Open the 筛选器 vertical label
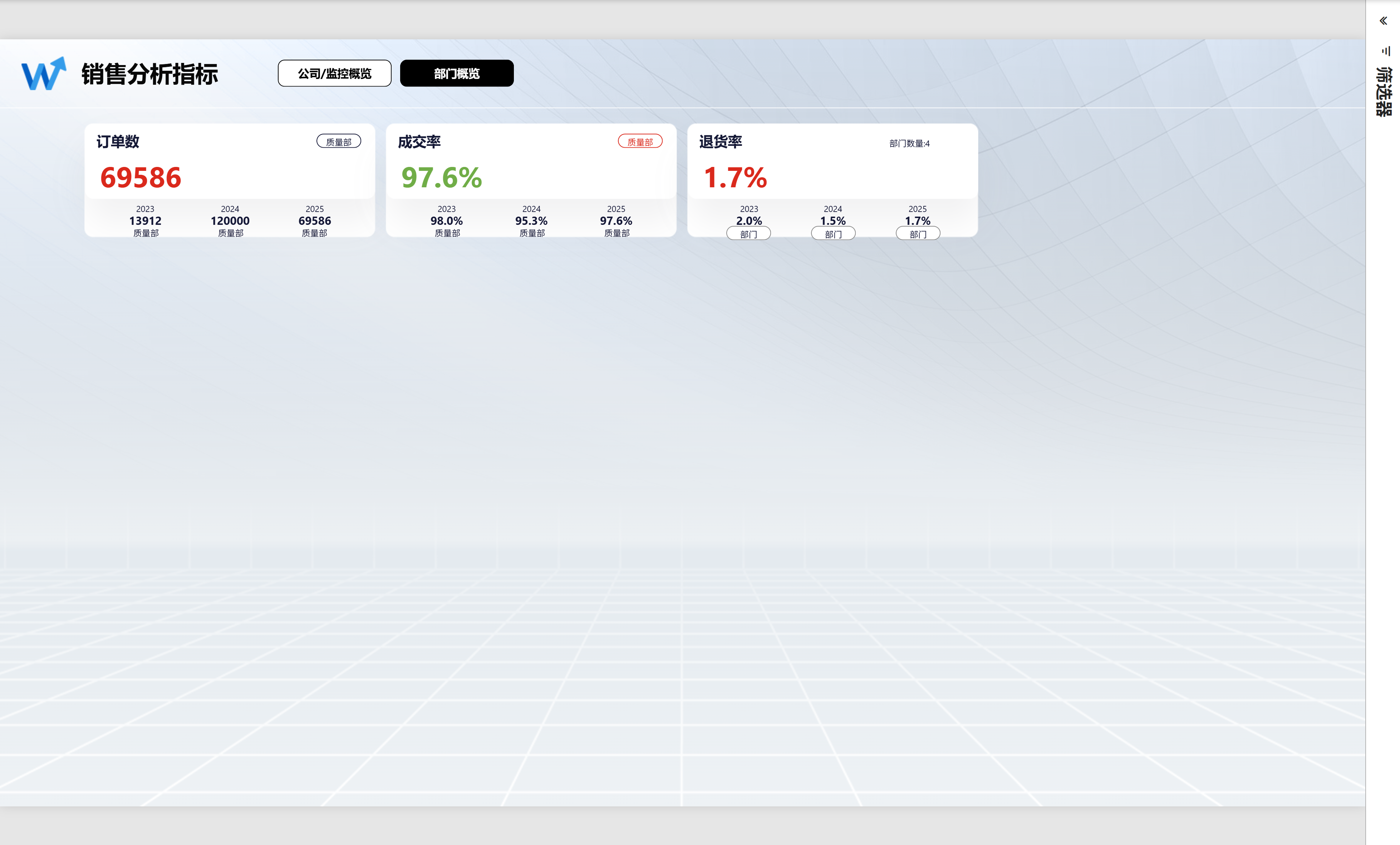1400x845 pixels. [x=1384, y=92]
